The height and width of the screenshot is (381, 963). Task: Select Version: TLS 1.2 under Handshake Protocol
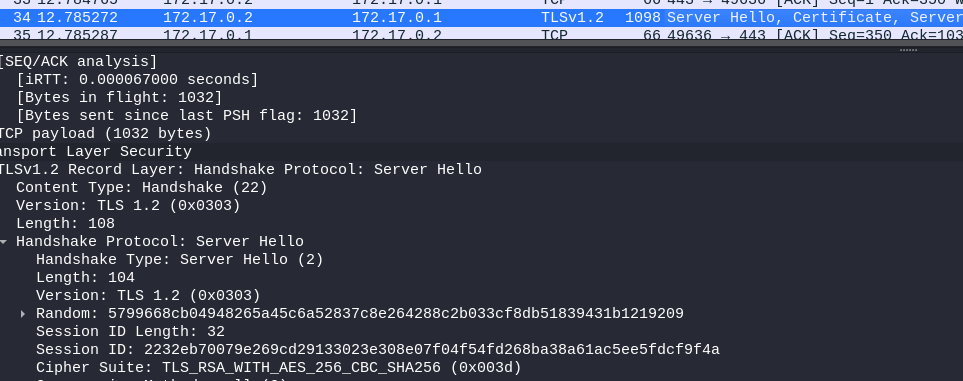coord(148,296)
